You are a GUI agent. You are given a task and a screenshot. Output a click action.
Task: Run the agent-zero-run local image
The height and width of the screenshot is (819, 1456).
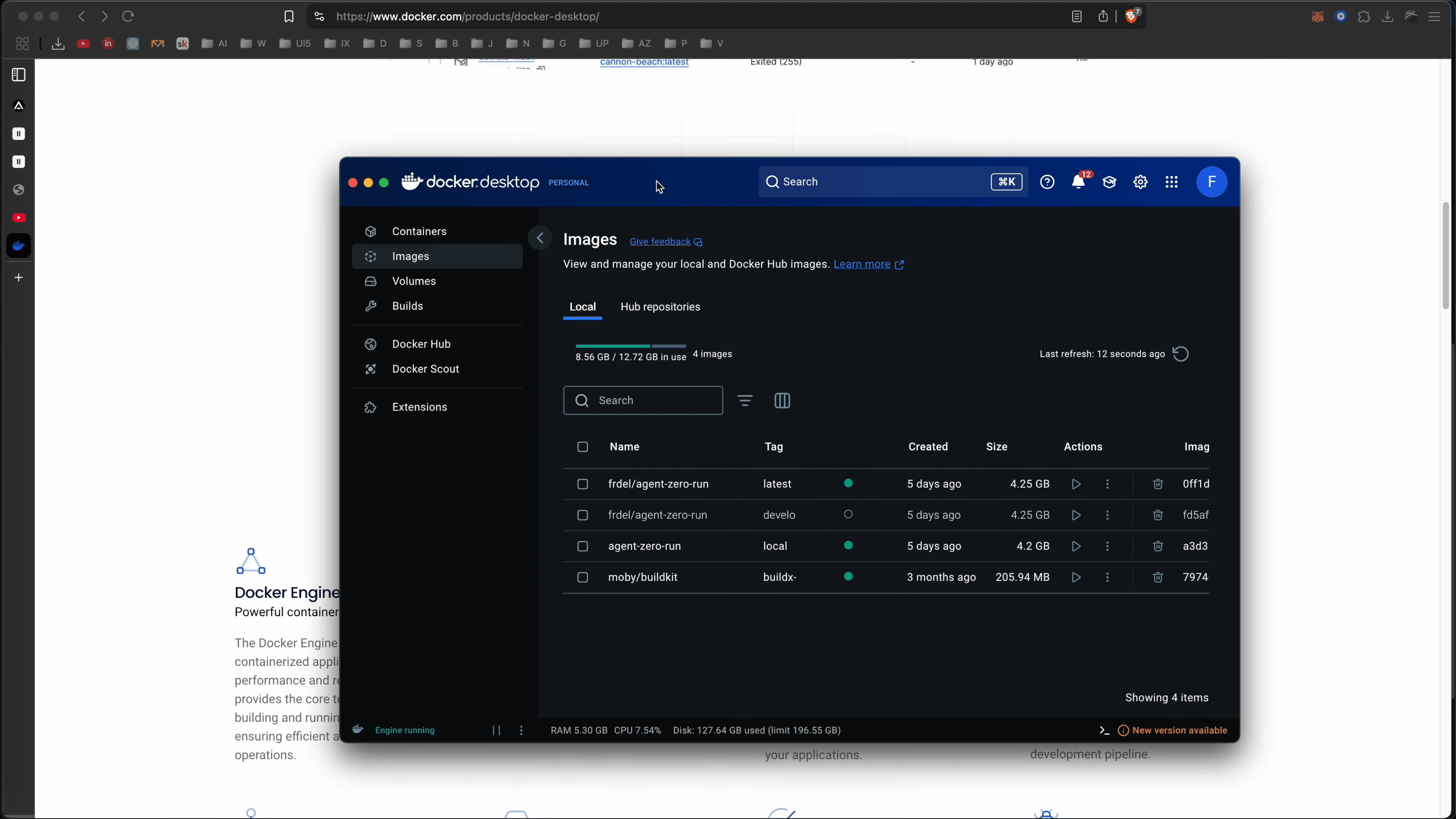(x=1076, y=546)
